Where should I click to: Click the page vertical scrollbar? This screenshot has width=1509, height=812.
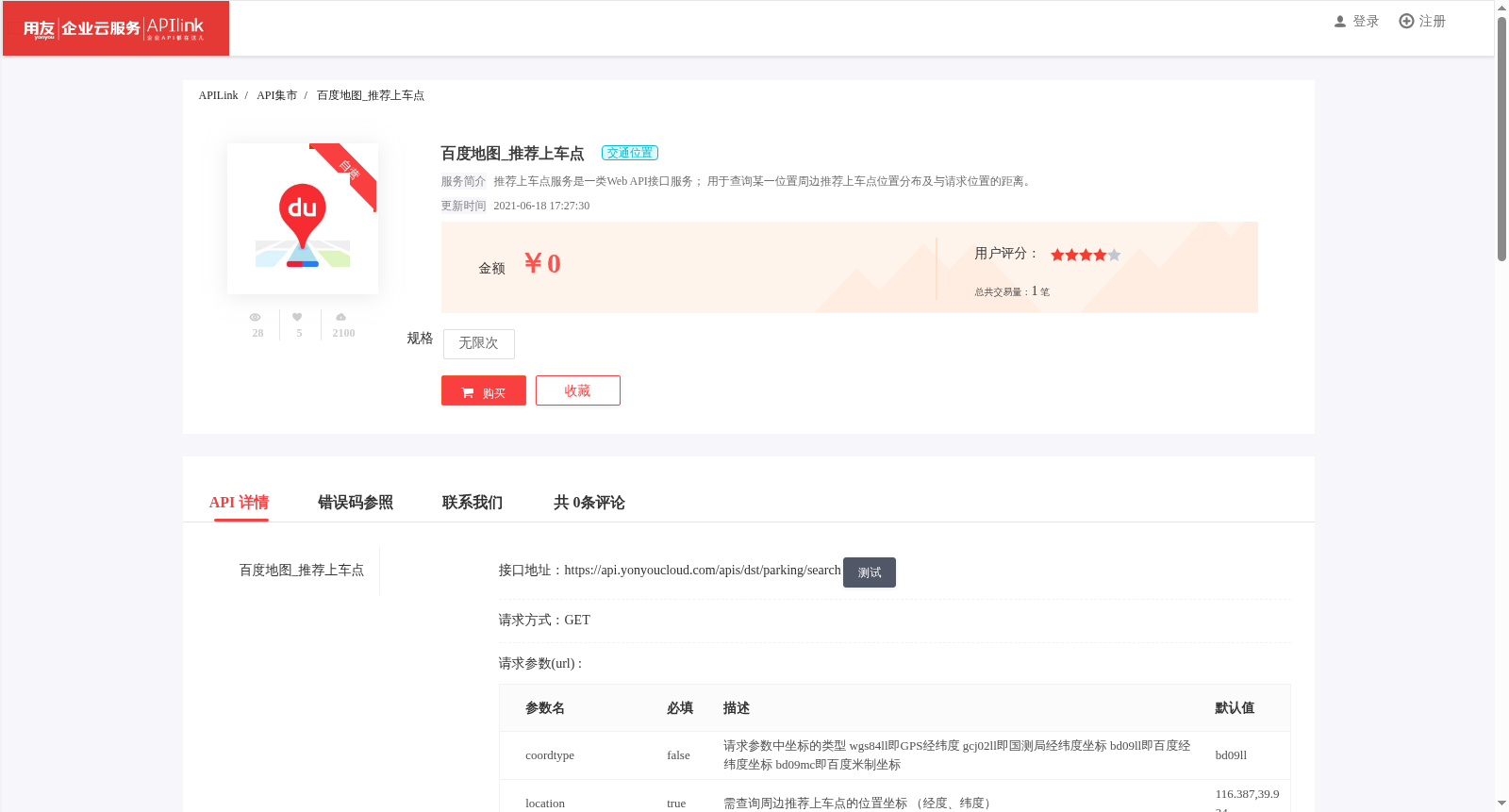coord(1501,139)
